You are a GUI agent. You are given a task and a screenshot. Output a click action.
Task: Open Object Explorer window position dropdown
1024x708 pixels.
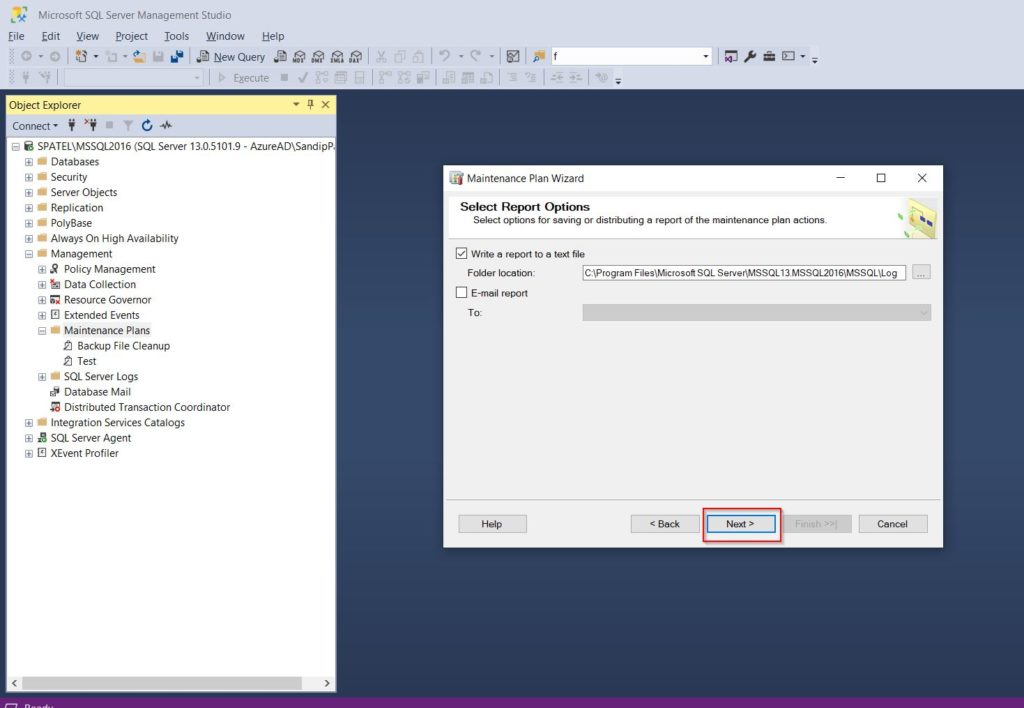(x=296, y=105)
